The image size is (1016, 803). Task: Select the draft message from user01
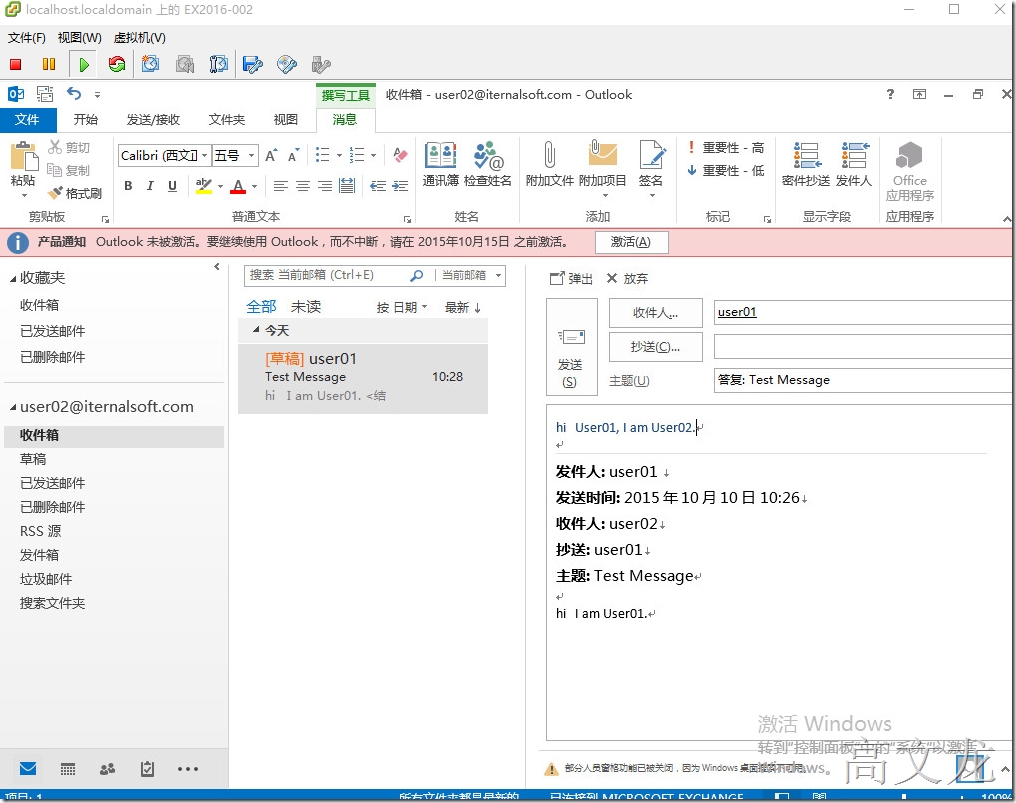[363, 378]
